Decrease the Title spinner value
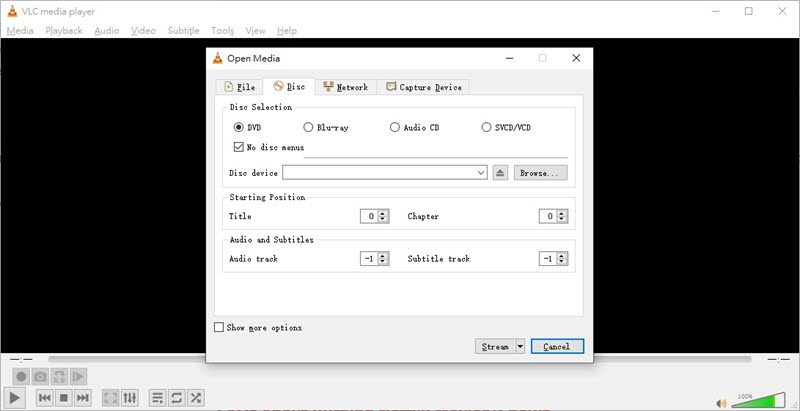Viewport: 800px width, 411px height. point(383,219)
